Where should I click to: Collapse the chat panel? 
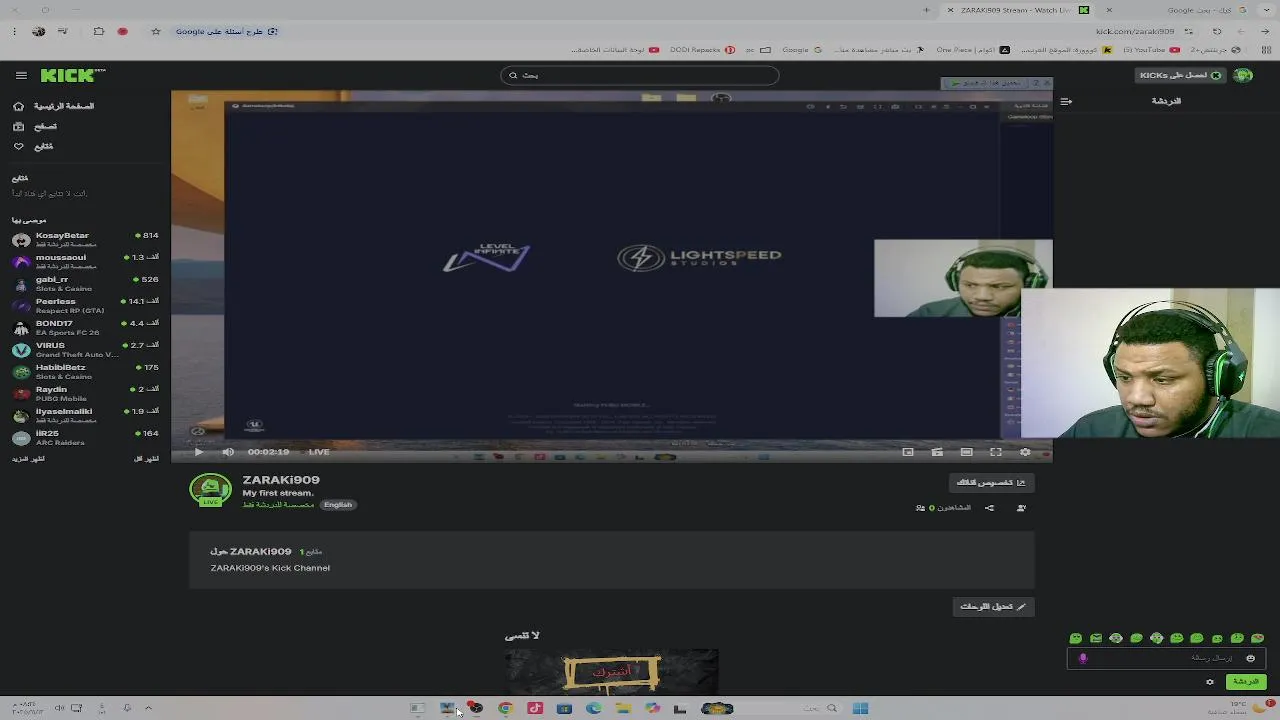pyautogui.click(x=1066, y=101)
